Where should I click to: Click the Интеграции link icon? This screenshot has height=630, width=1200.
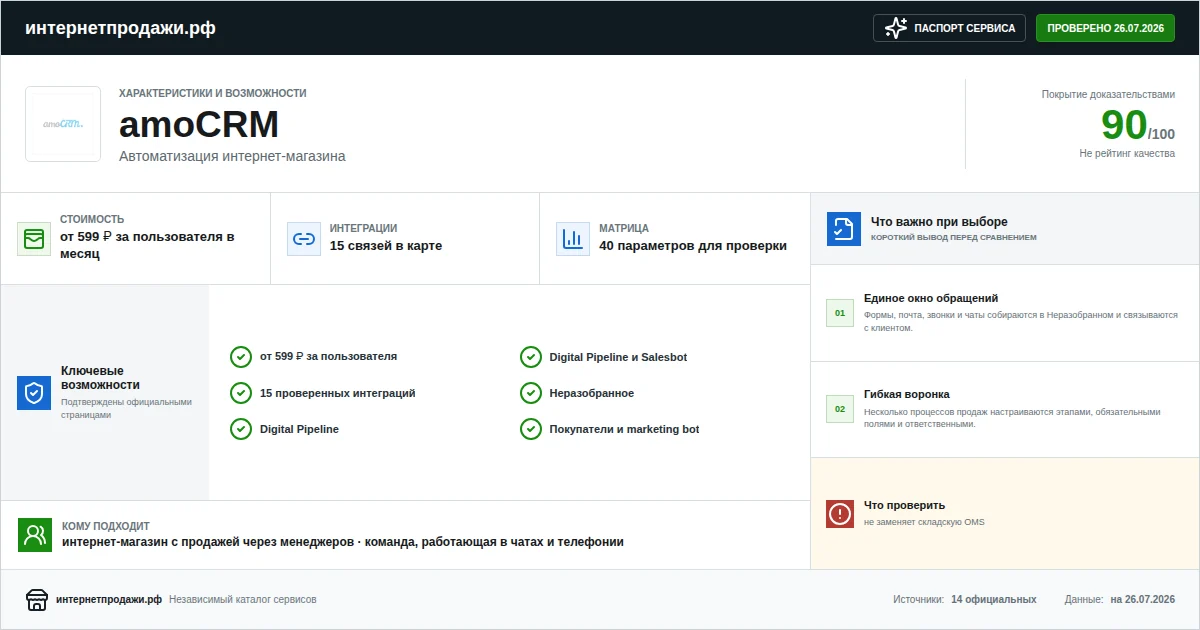pyautogui.click(x=304, y=239)
